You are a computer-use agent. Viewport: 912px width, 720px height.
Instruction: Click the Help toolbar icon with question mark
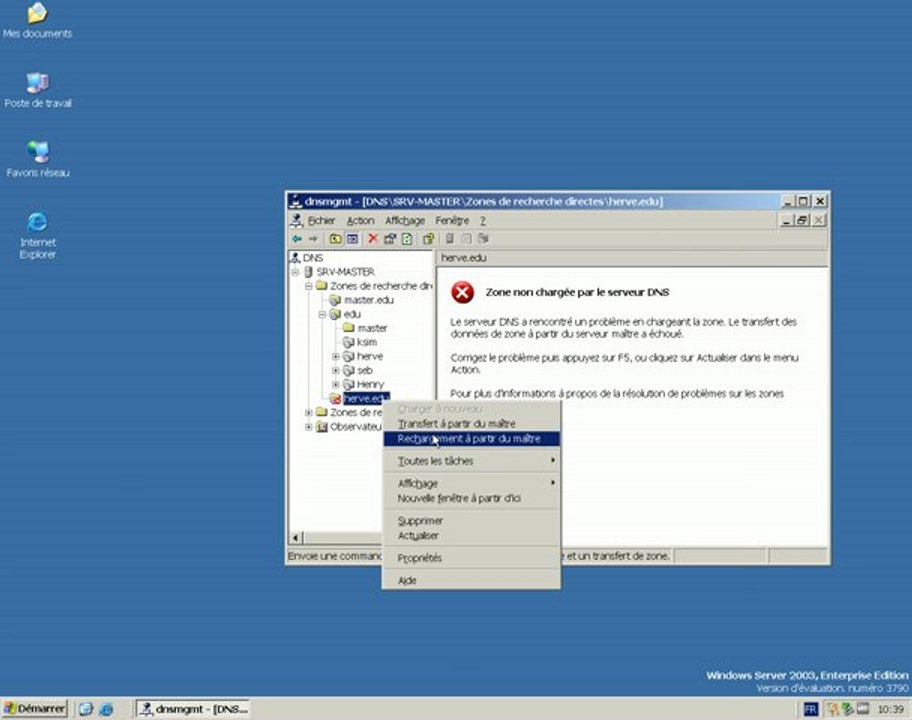coord(429,239)
